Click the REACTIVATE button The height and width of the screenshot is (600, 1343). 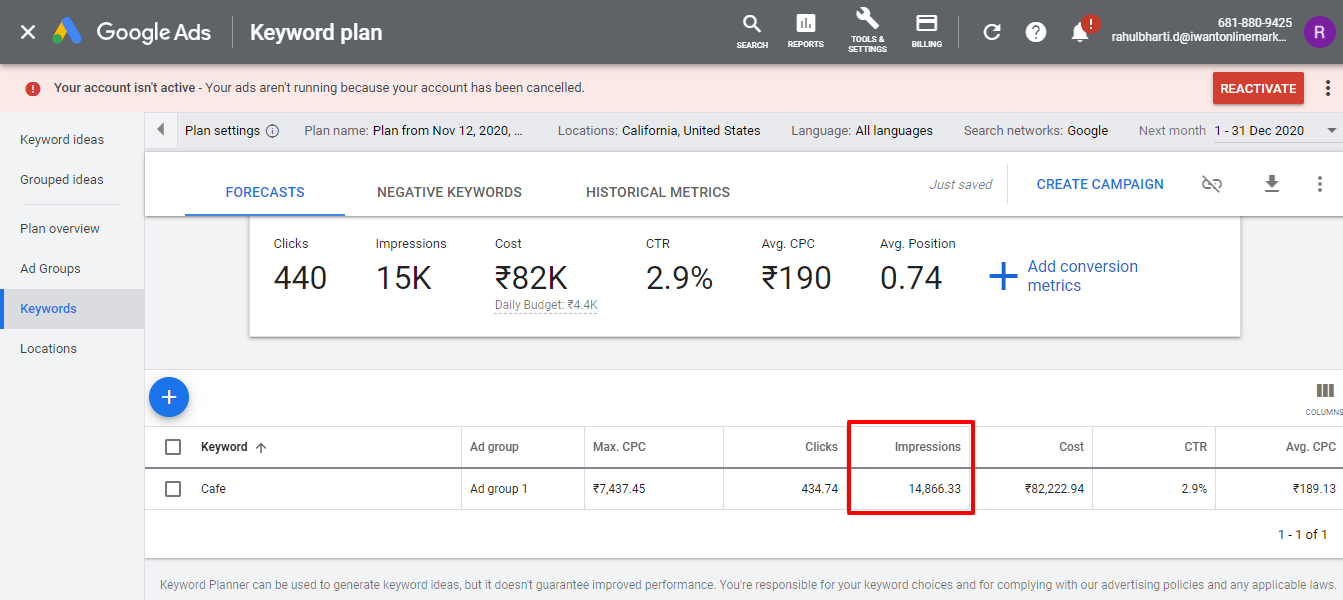[x=1258, y=88]
